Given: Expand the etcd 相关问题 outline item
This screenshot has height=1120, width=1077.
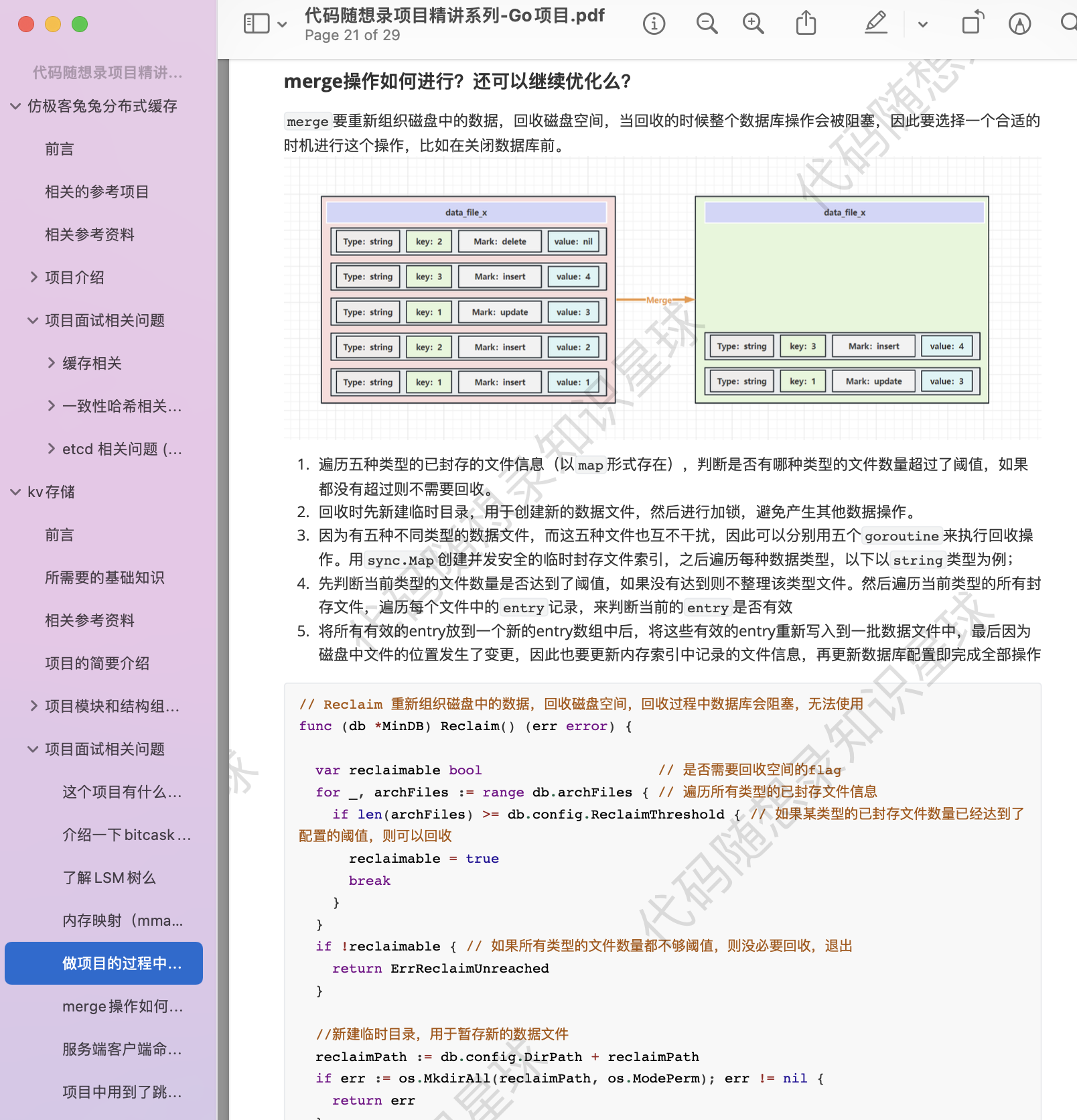Looking at the screenshot, I should pyautogui.click(x=51, y=449).
